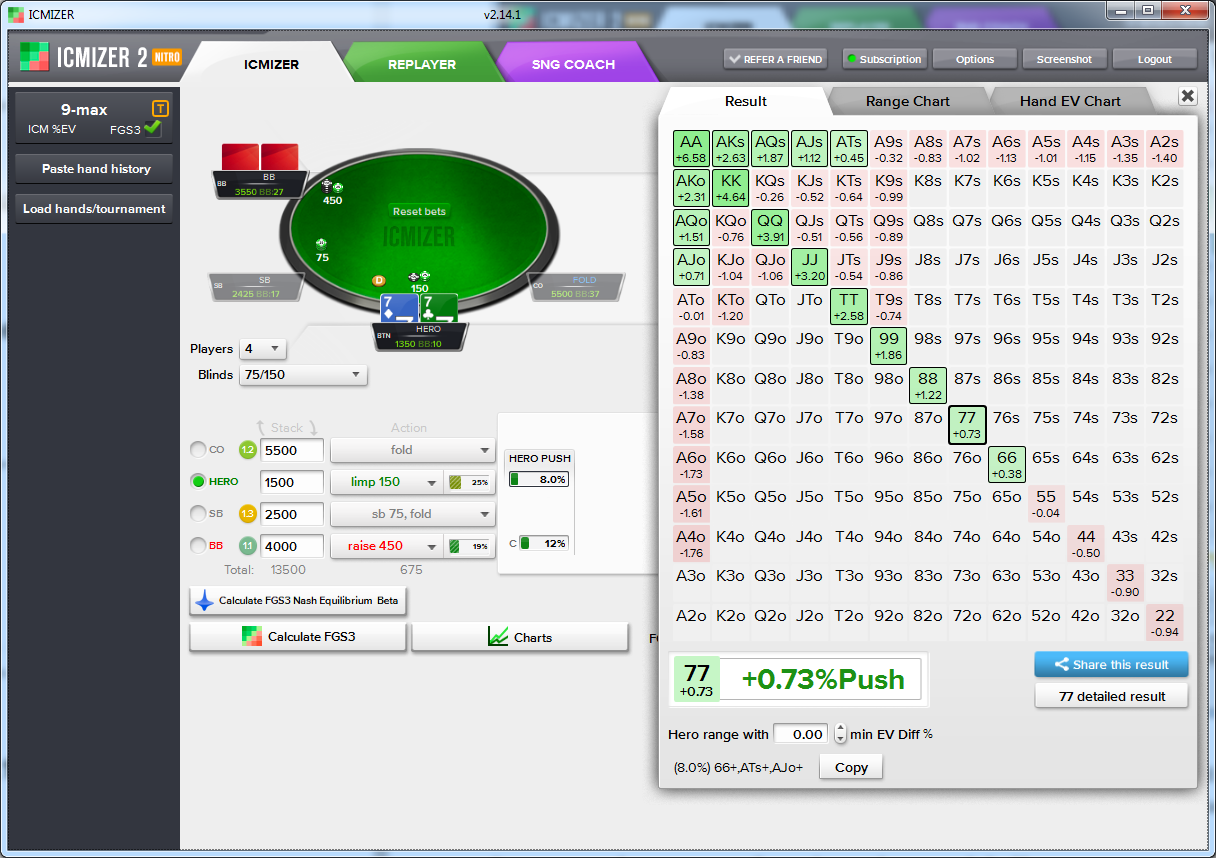Image resolution: width=1216 pixels, height=858 pixels.
Task: Select the HERO radio button
Action: [198, 481]
